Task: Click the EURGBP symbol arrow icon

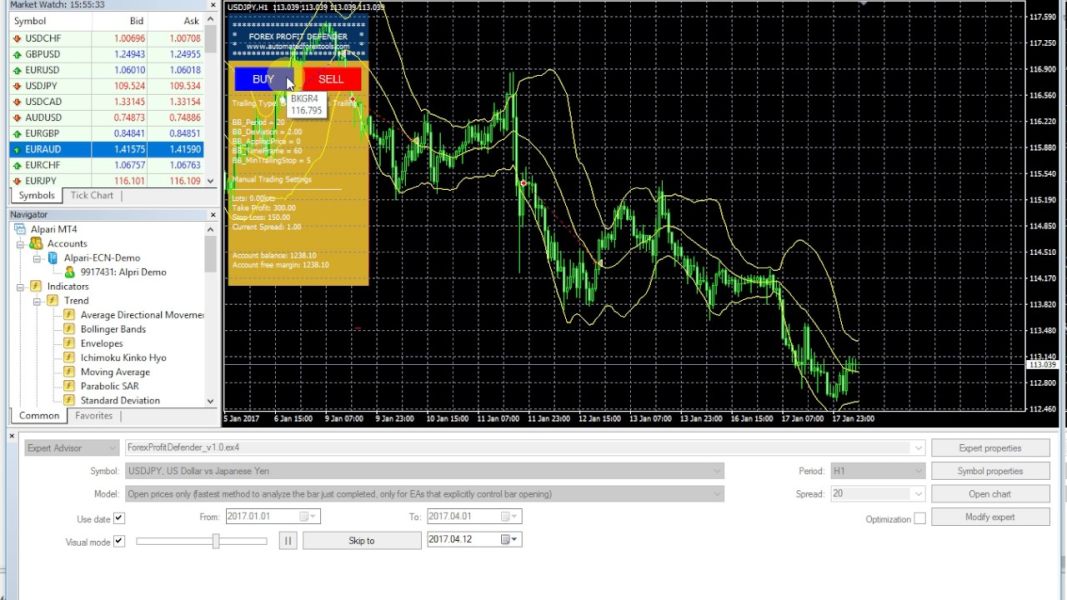Action: click(17, 134)
